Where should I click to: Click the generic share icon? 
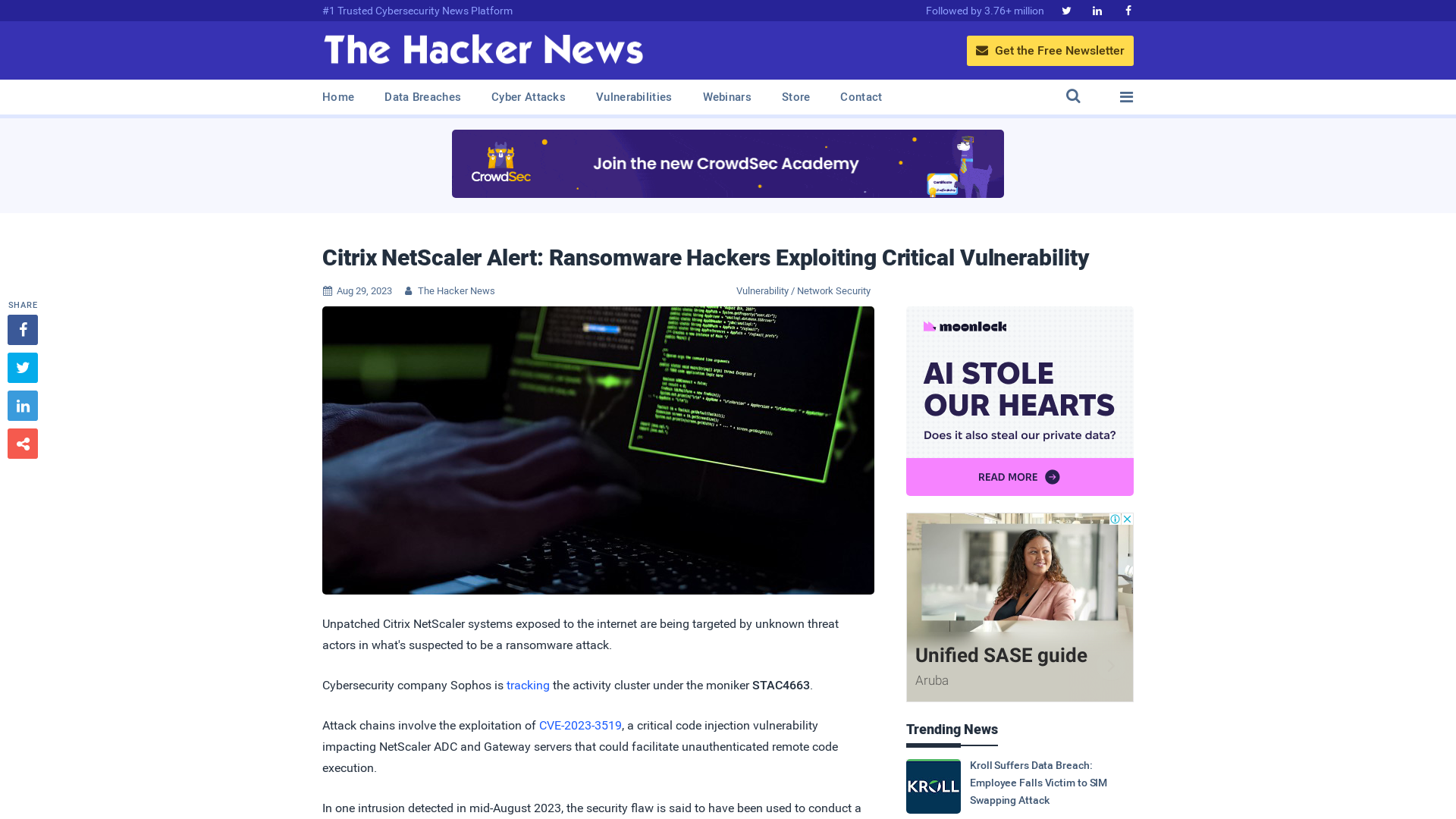click(x=23, y=443)
